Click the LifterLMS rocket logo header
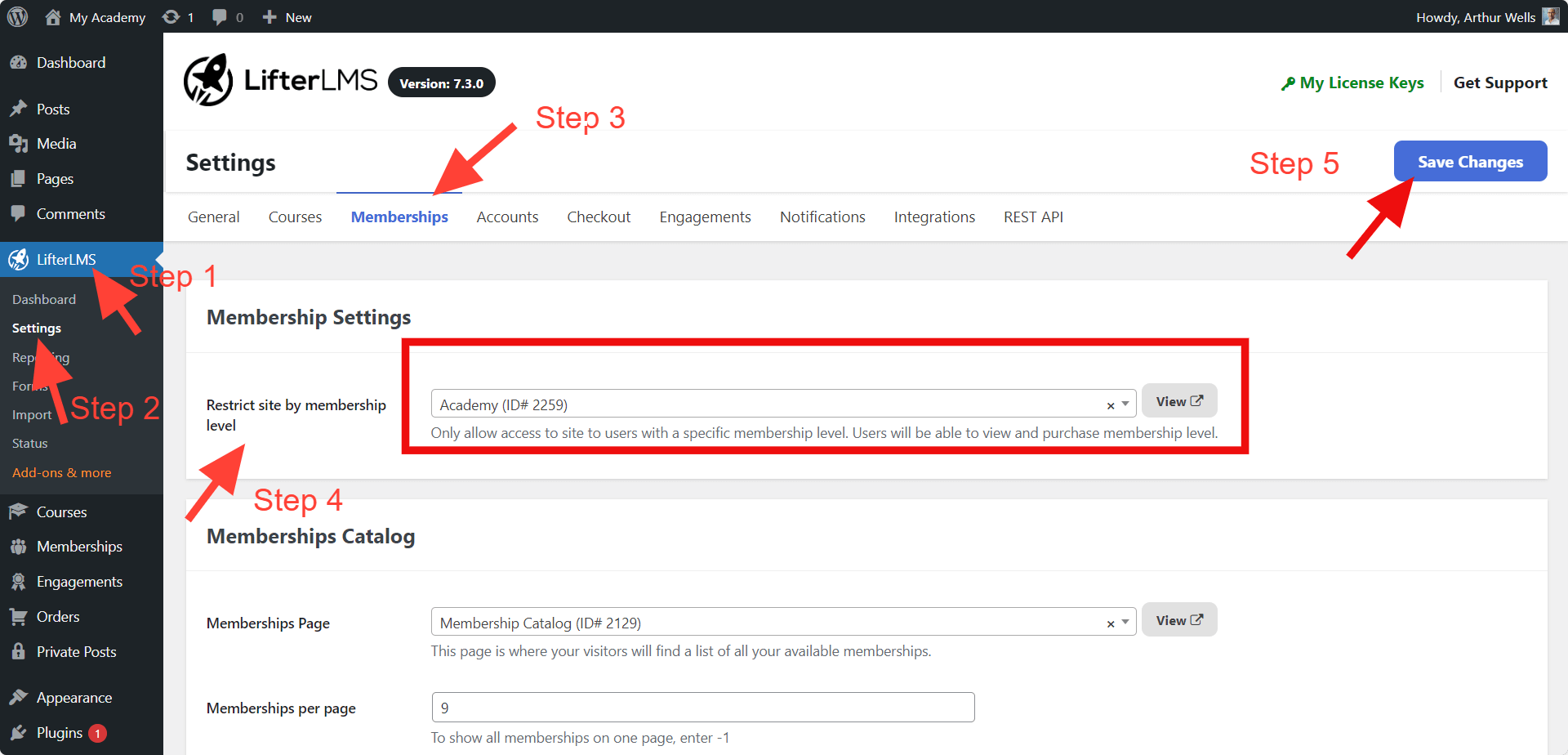 coord(208,80)
